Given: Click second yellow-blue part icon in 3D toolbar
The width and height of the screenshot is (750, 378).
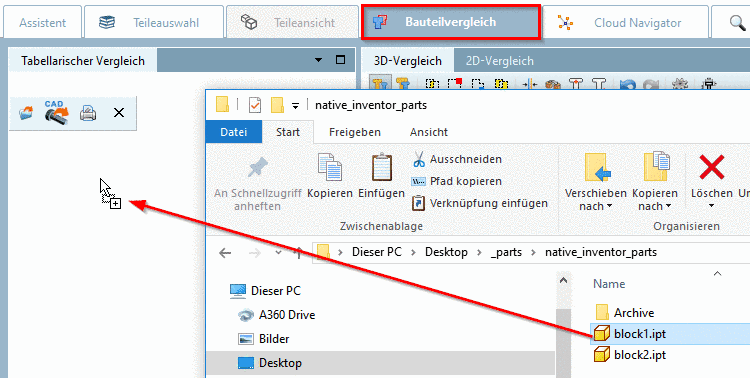Looking at the screenshot, I should tap(403, 84).
